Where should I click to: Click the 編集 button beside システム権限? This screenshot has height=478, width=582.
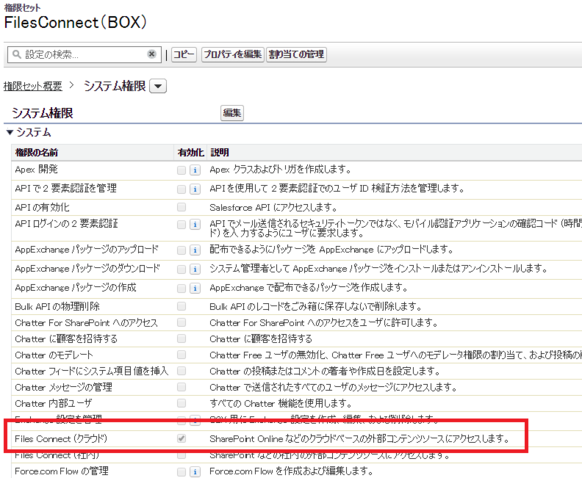click(x=232, y=113)
